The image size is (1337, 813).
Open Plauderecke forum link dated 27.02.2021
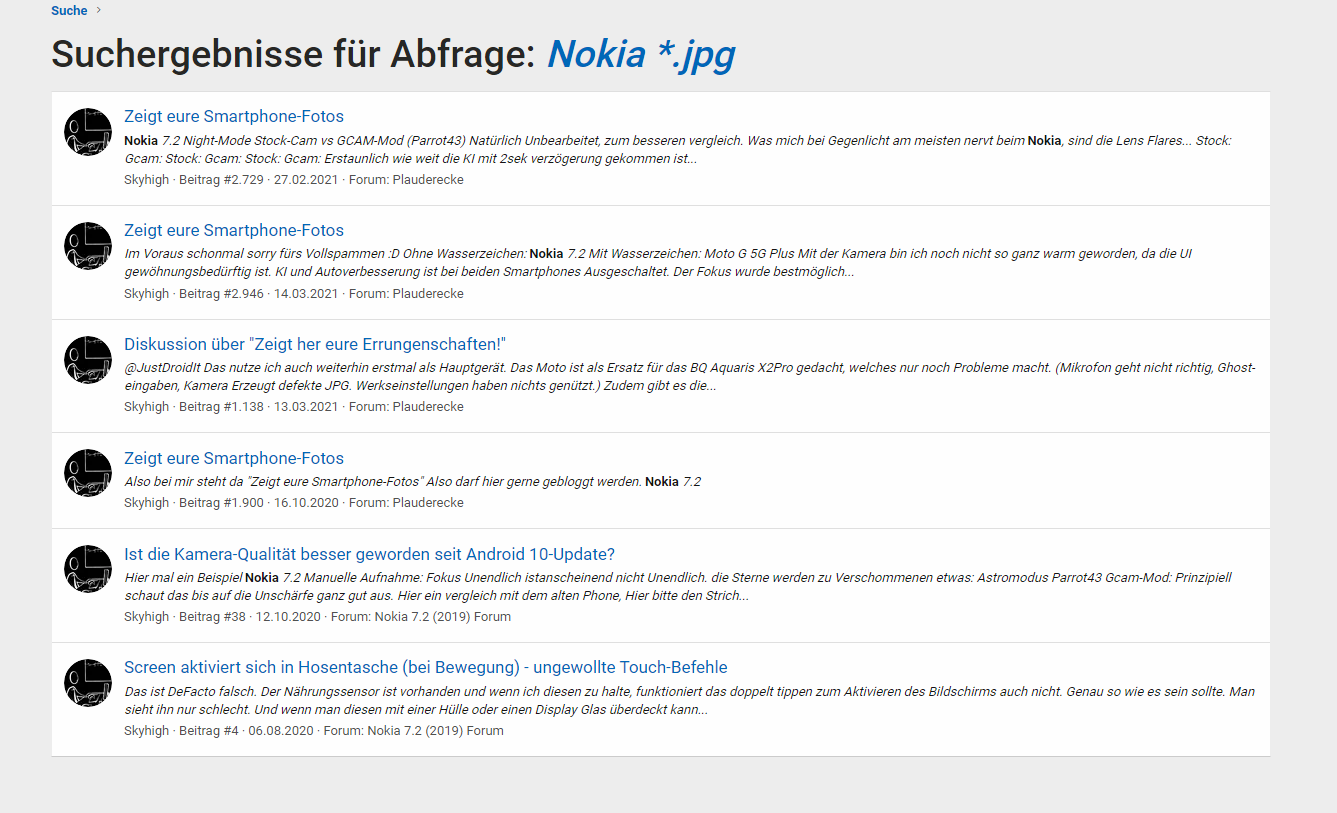(428, 180)
